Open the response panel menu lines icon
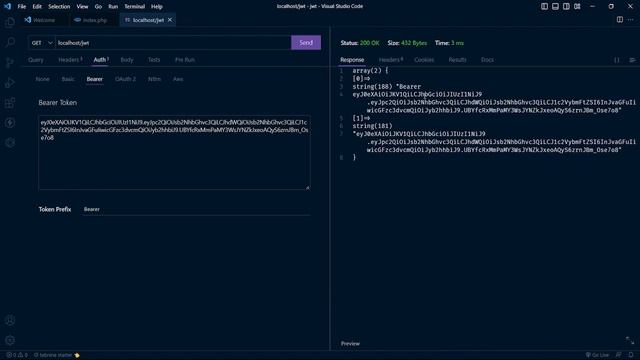This screenshot has height=360, width=640. pos(632,60)
